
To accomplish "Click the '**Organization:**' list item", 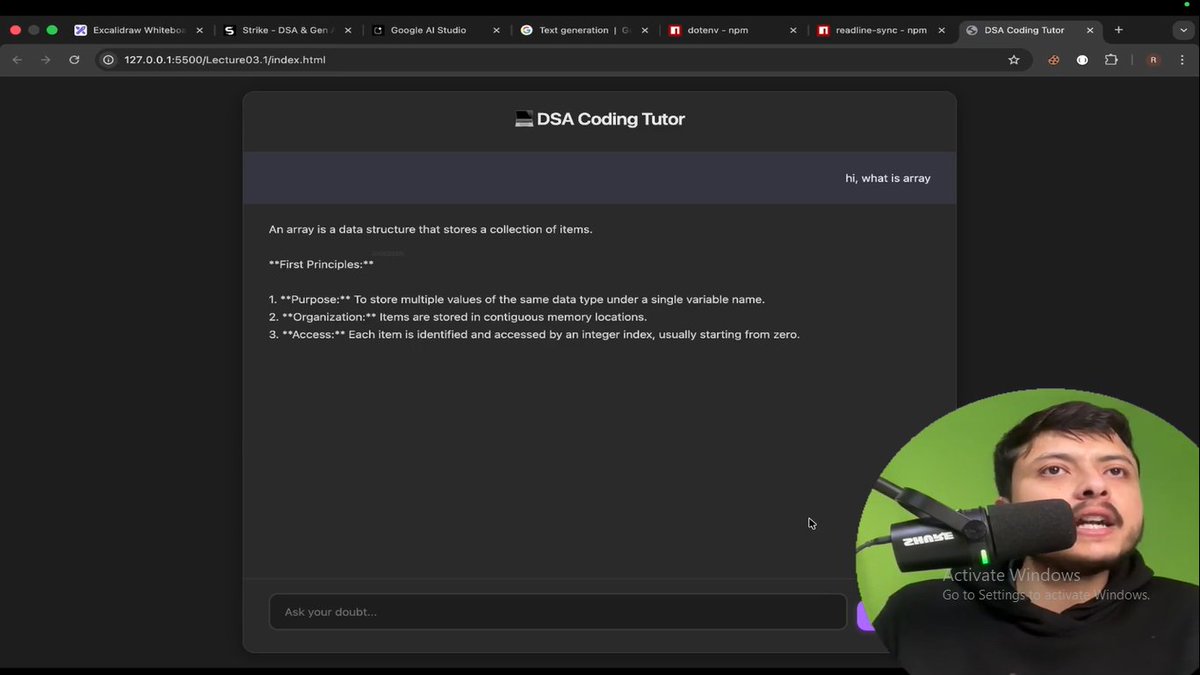I will point(458,317).
